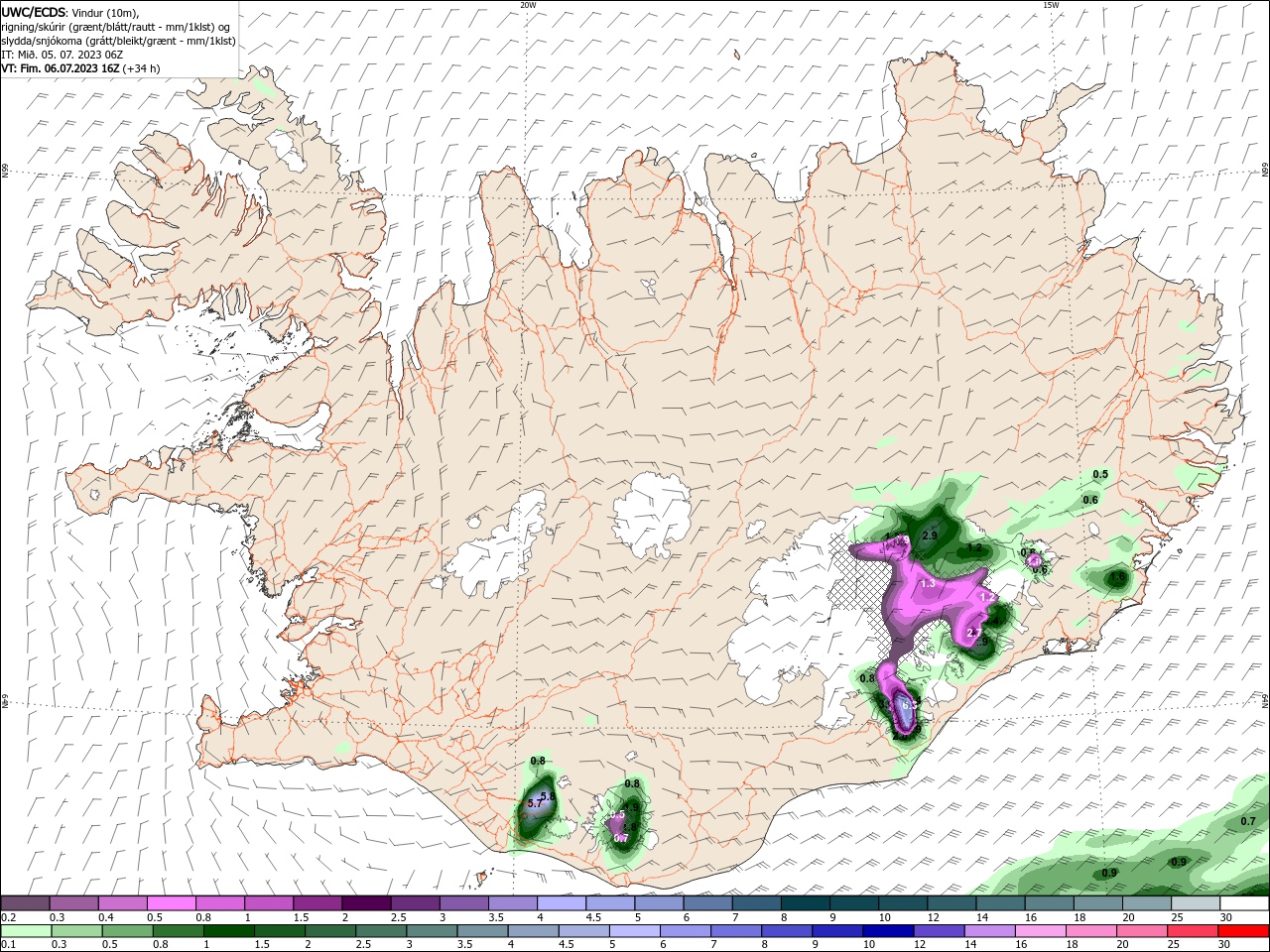Viewport: 1270px width, 952px height.
Task: Click the '5.8' precipitation value on the map
Action: (547, 796)
